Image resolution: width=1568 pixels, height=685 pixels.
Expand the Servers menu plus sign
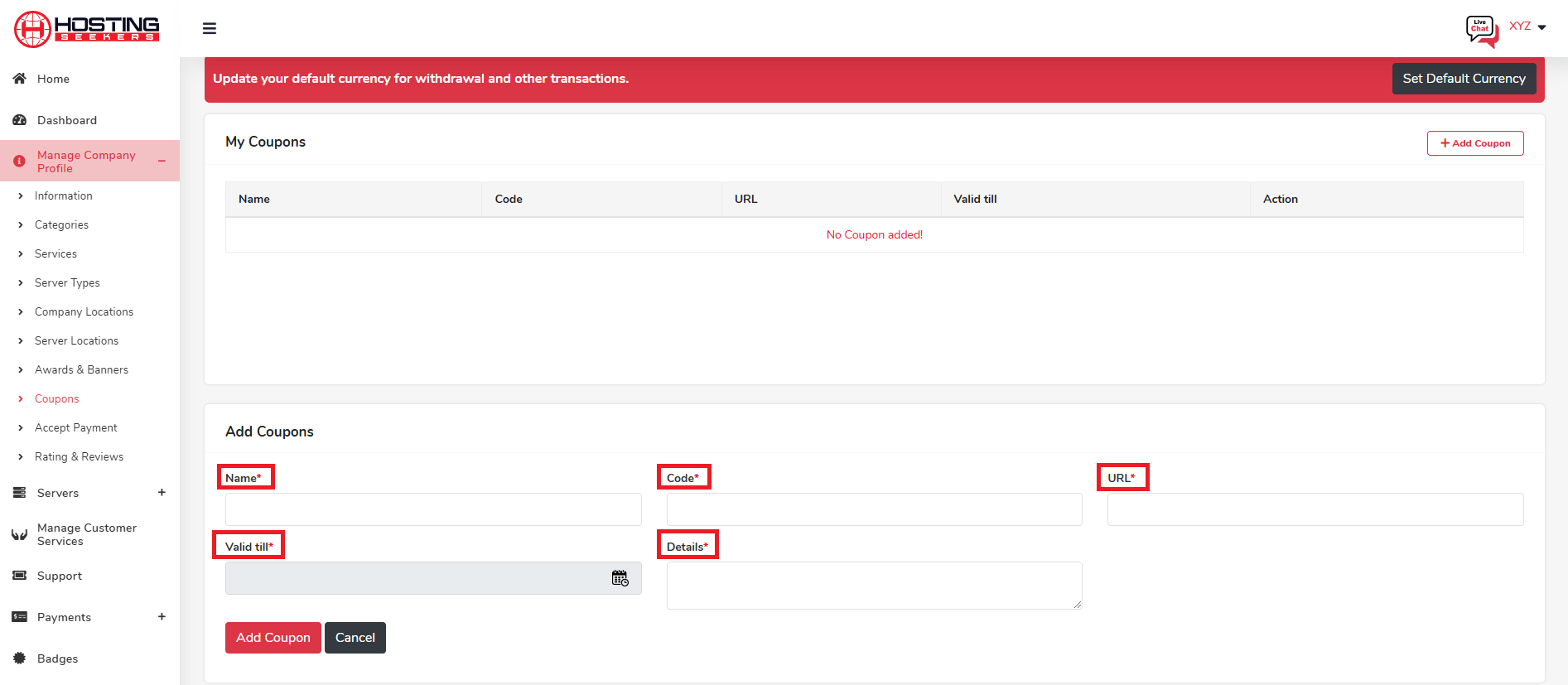point(162,492)
